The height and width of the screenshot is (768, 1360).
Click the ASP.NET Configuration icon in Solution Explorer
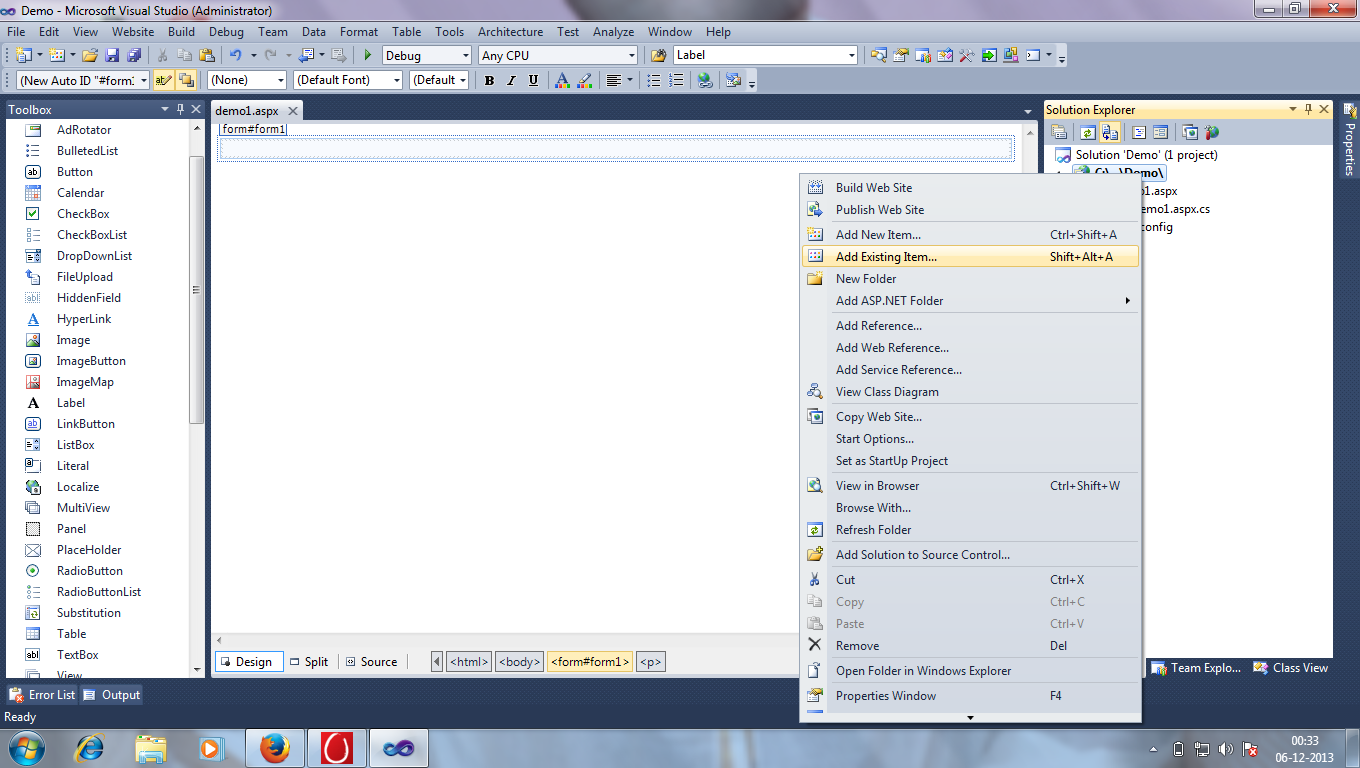1212,132
